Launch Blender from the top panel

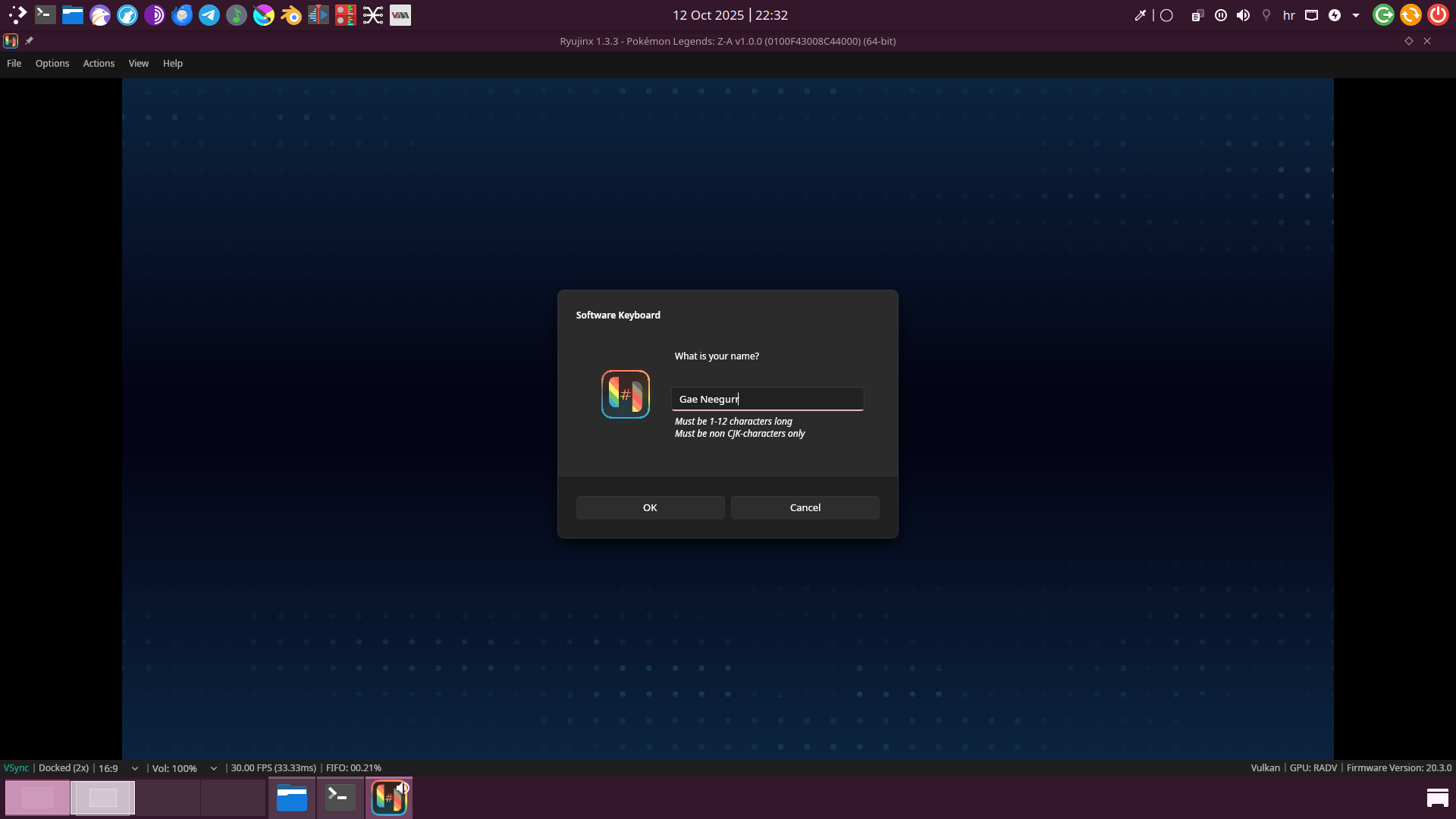coord(291,15)
